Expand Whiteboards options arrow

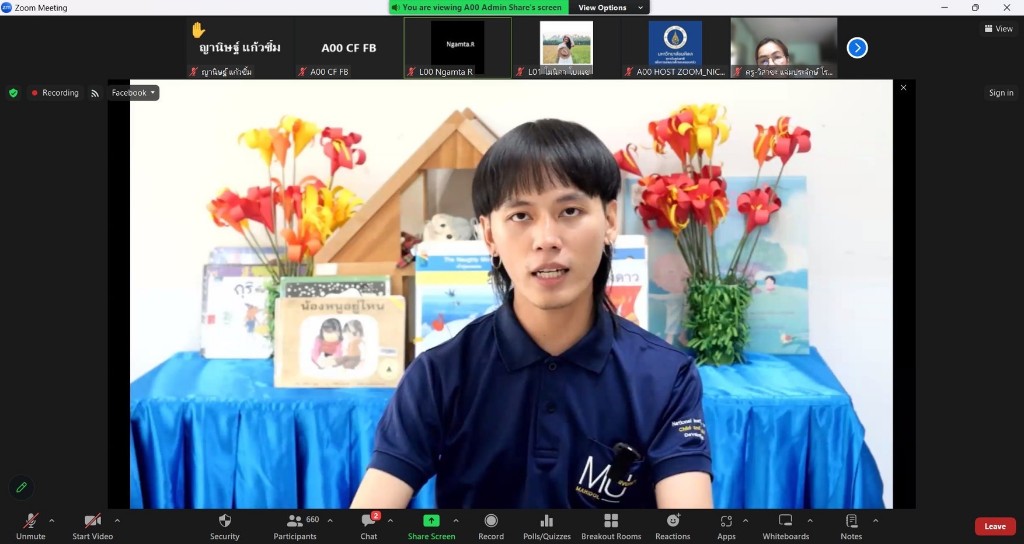pos(810,520)
